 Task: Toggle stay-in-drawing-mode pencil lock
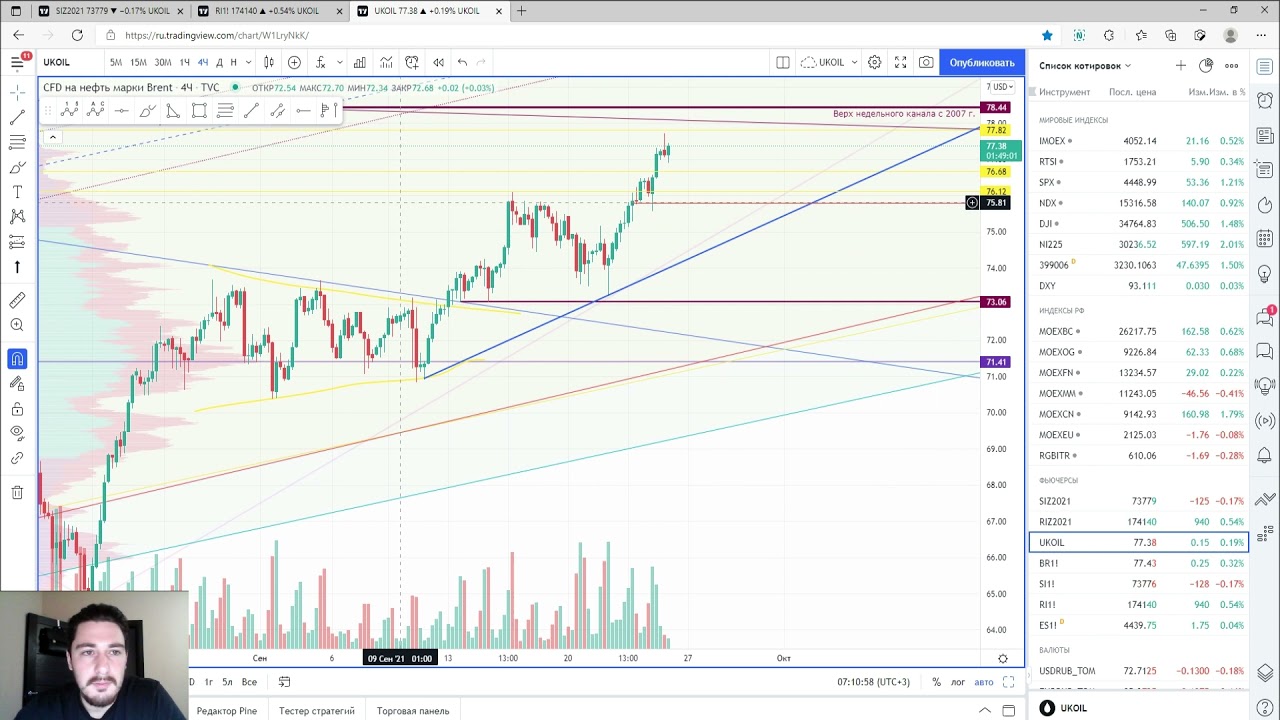(x=17, y=384)
